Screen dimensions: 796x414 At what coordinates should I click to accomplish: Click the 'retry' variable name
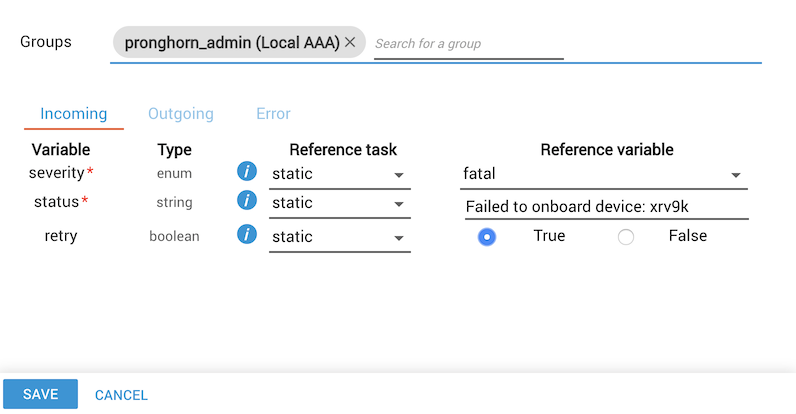61,236
